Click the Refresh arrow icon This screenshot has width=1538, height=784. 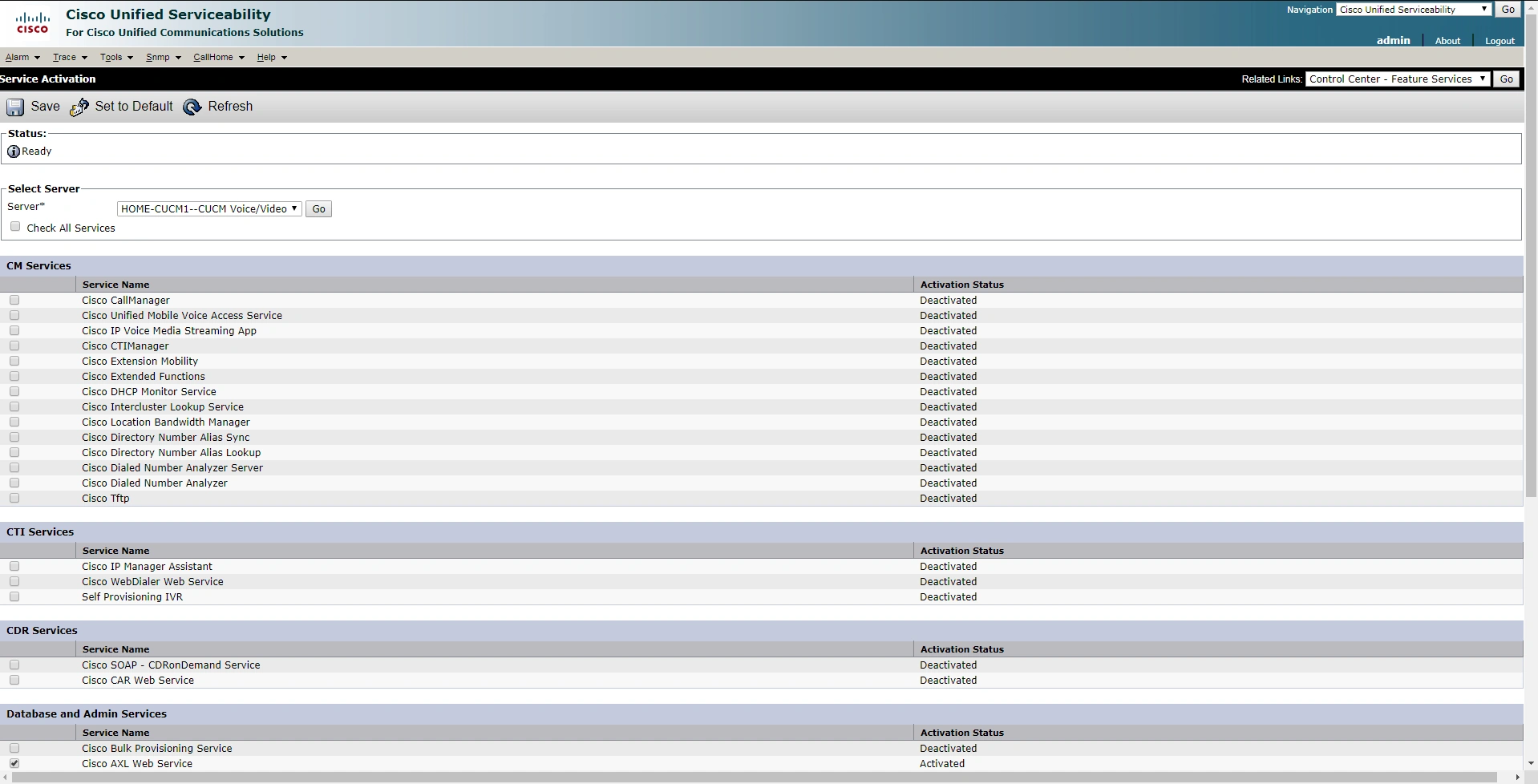tap(192, 107)
